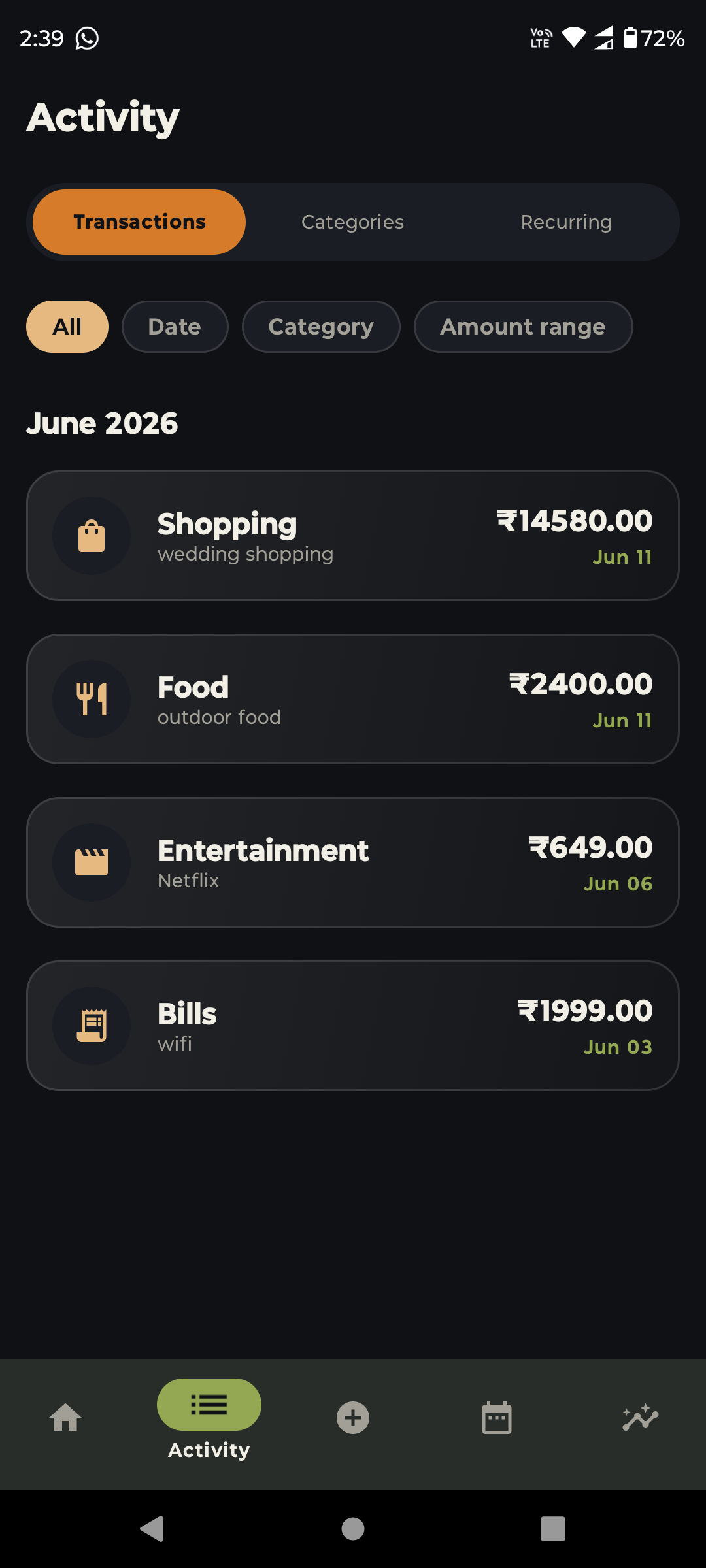The height and width of the screenshot is (1568, 706).
Task: Tap the Android back navigation button
Action: [x=152, y=1529]
